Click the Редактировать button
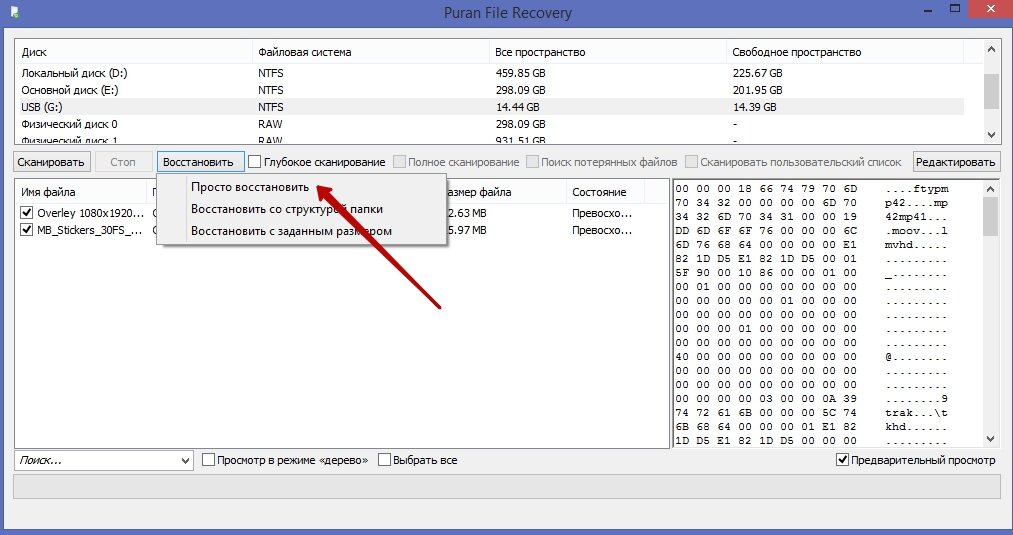 coord(956,162)
